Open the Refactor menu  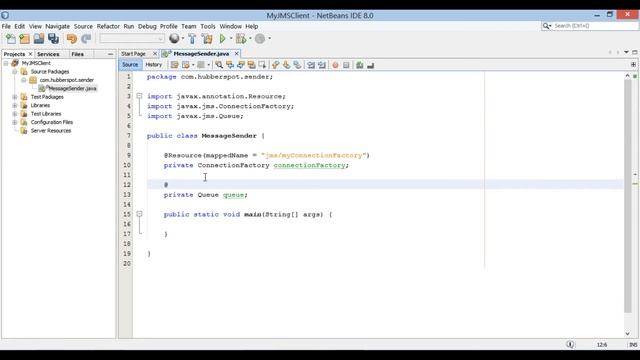coord(108,26)
